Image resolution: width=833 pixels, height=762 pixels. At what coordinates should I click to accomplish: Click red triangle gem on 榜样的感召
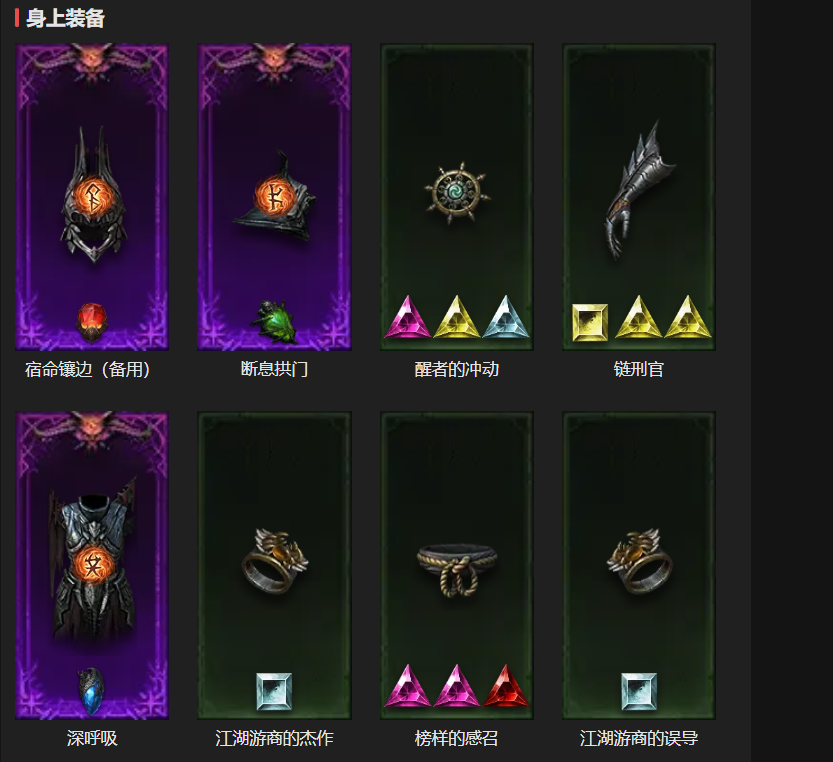pos(506,687)
